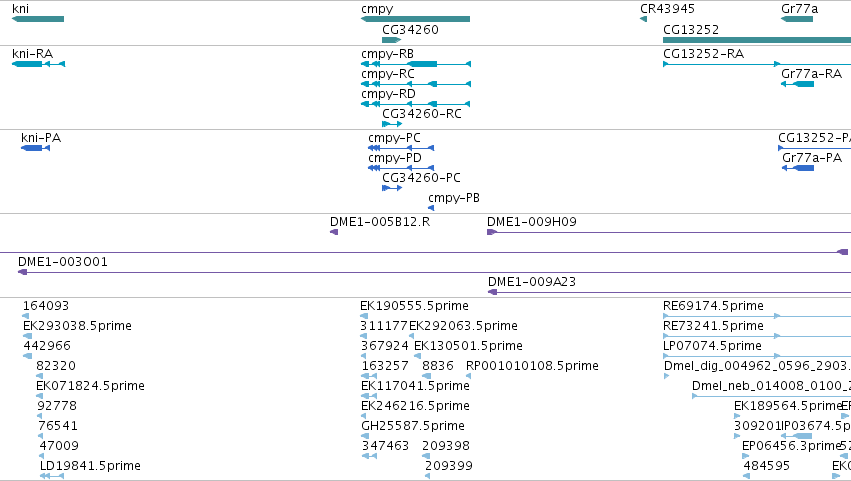Select the 82320 feature label

tap(56, 366)
